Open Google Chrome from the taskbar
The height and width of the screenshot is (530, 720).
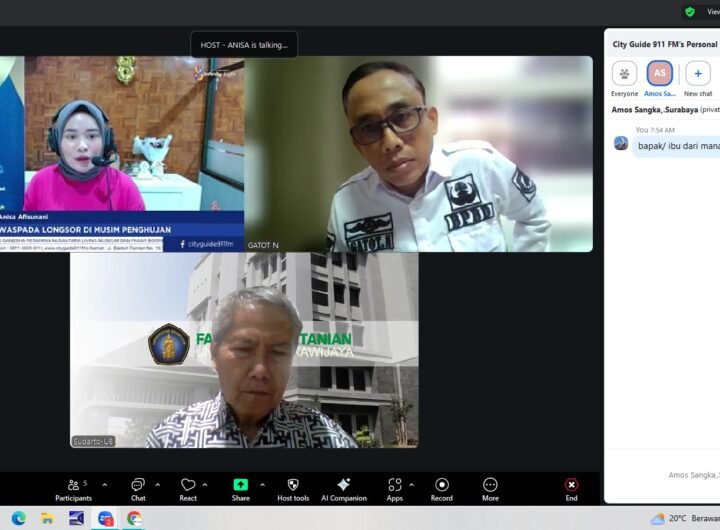[134, 518]
